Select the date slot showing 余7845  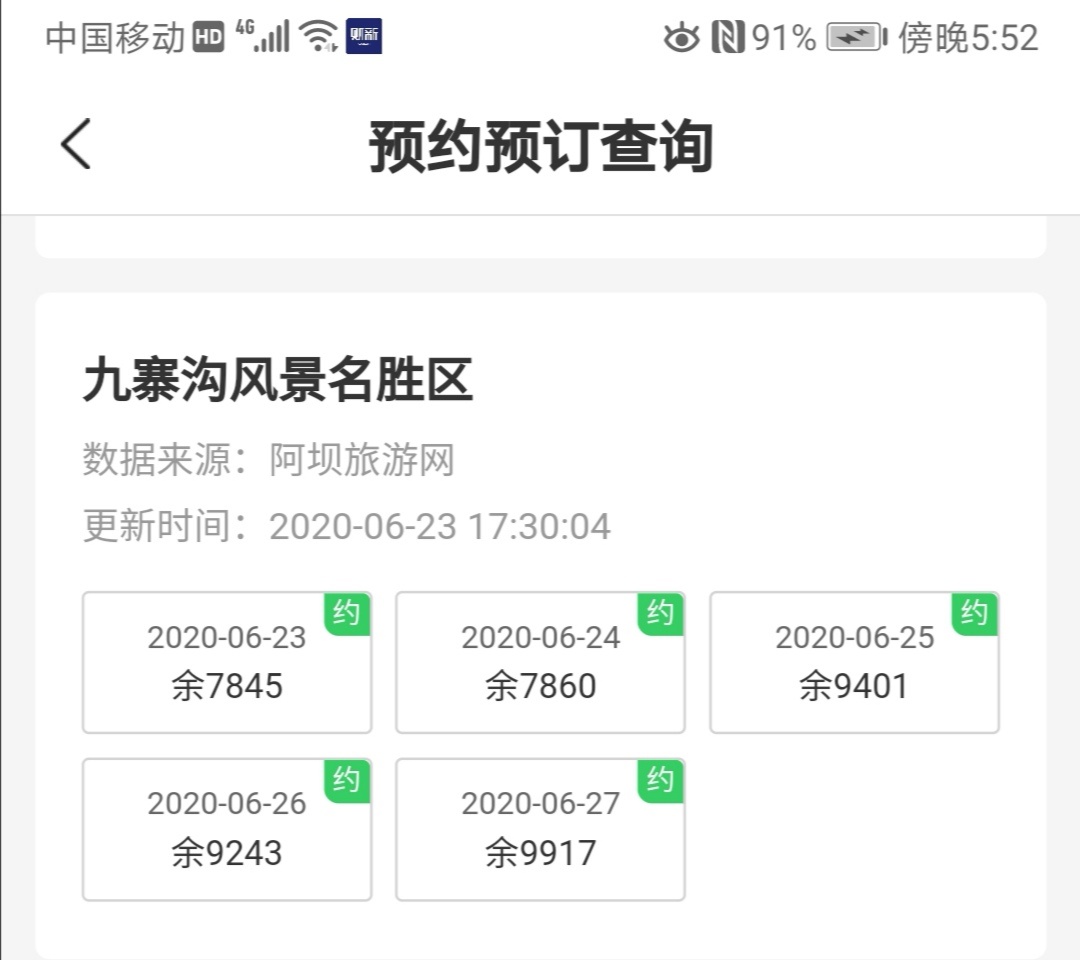[x=227, y=663]
